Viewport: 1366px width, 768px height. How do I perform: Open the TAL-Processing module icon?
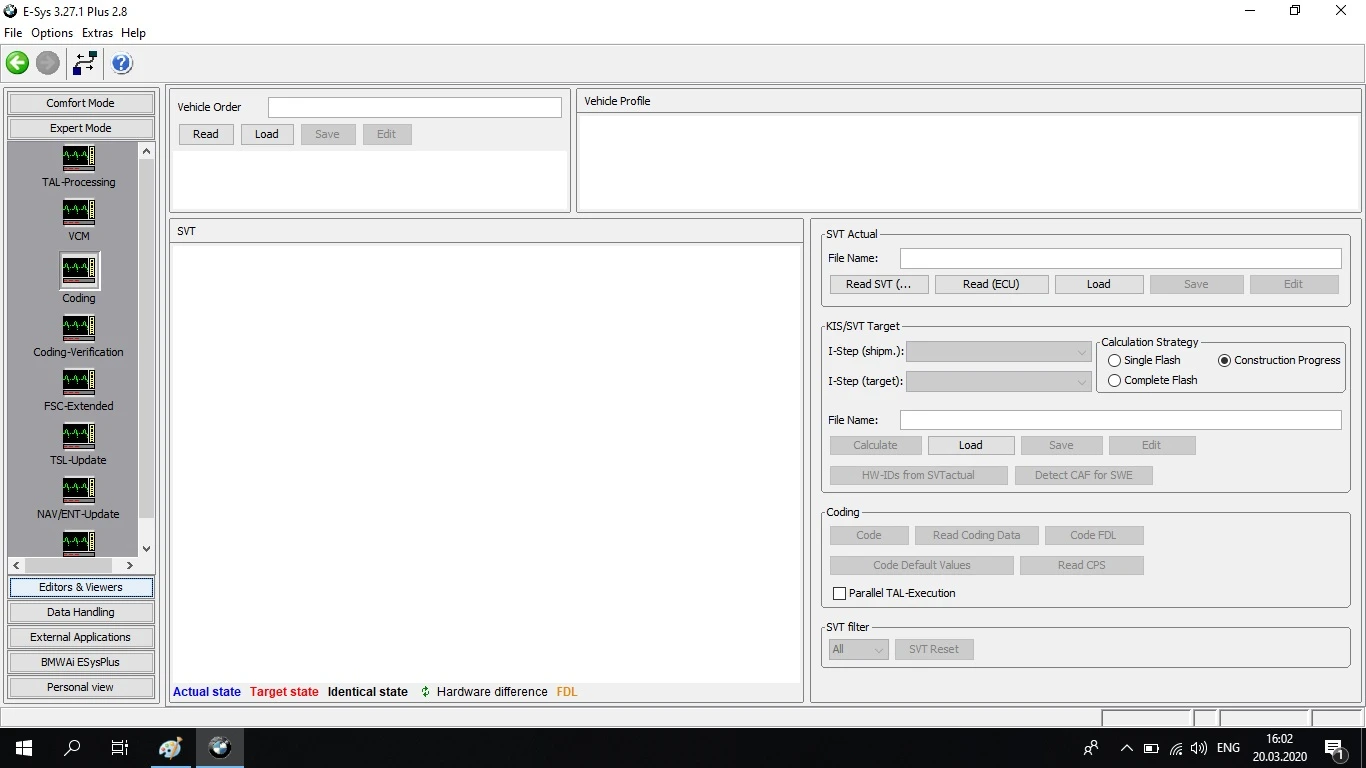(x=78, y=158)
